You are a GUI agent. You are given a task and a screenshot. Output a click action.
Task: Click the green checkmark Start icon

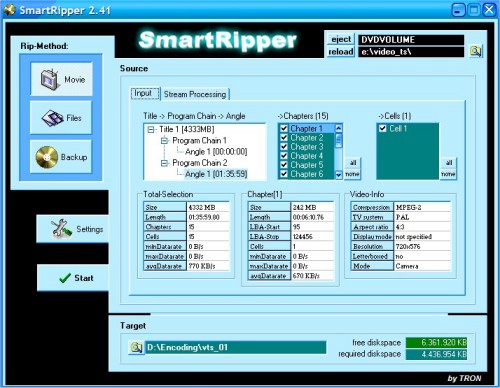(65, 278)
